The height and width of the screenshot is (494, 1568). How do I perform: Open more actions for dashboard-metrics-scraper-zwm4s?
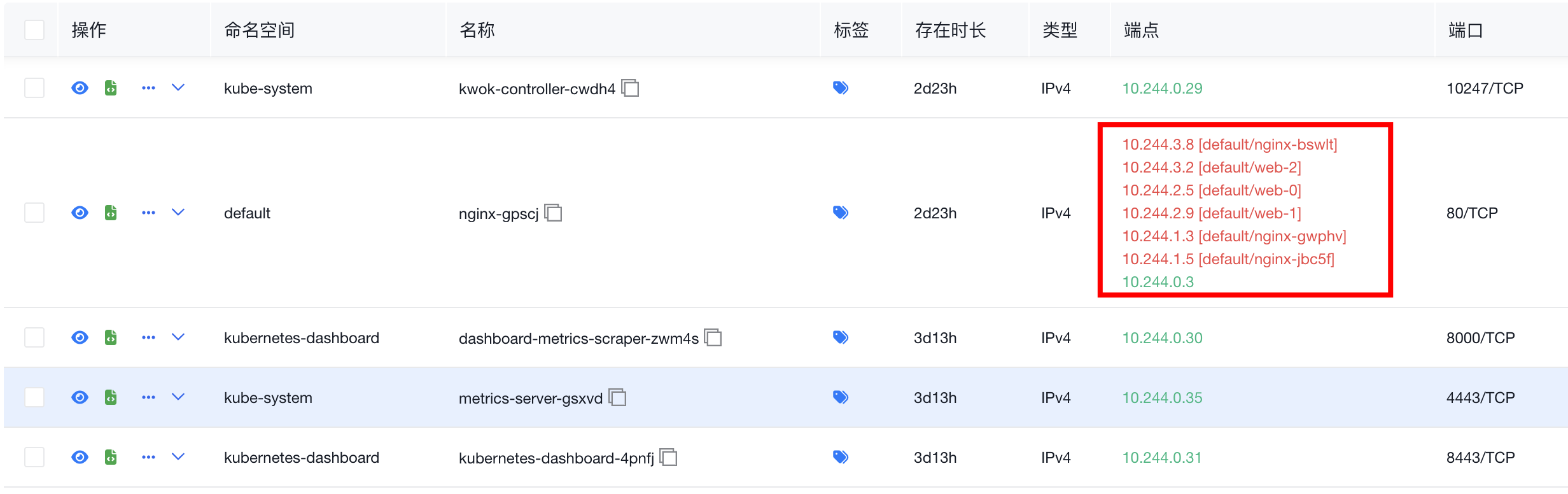click(x=148, y=337)
